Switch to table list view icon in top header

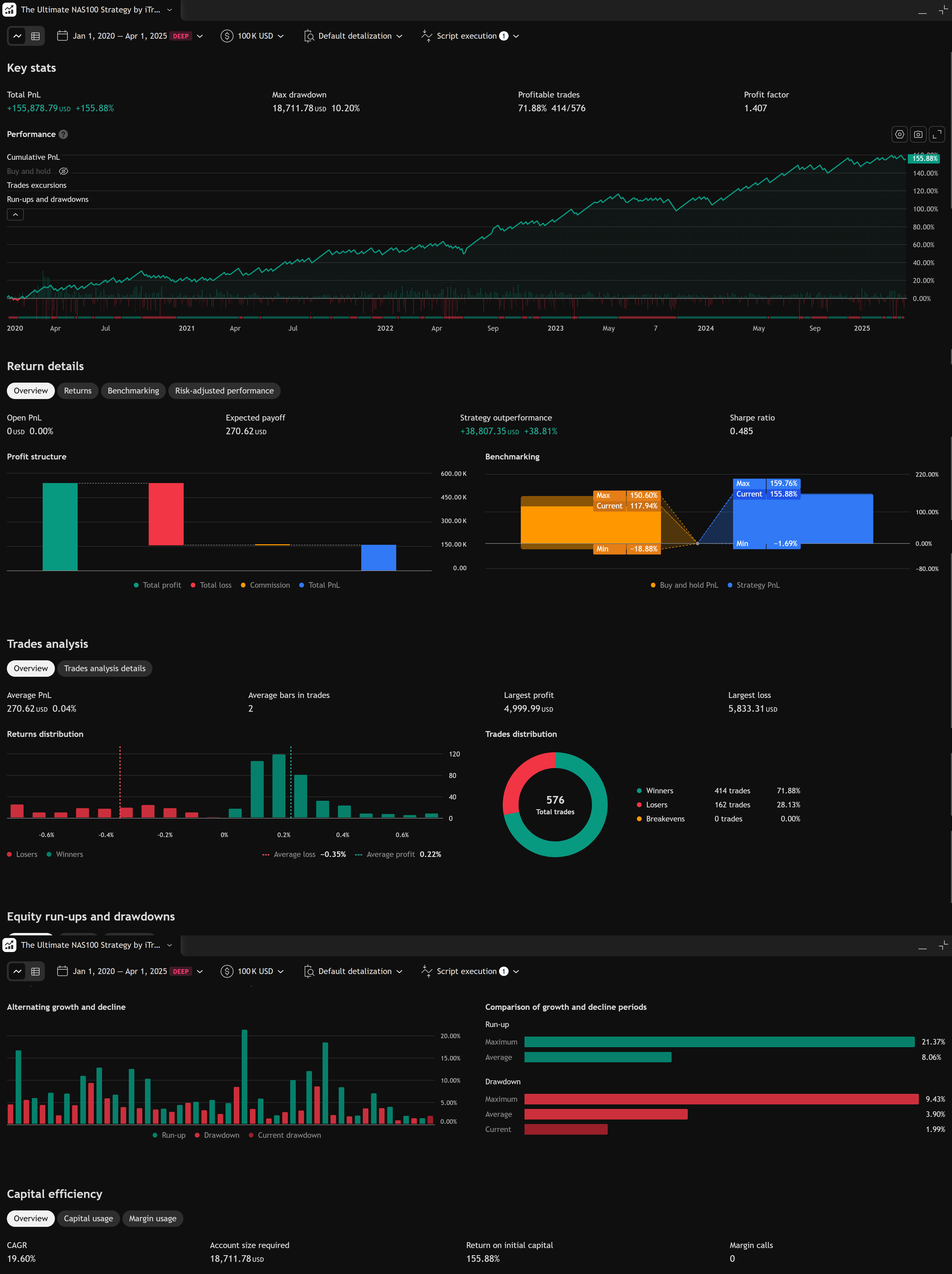point(35,36)
